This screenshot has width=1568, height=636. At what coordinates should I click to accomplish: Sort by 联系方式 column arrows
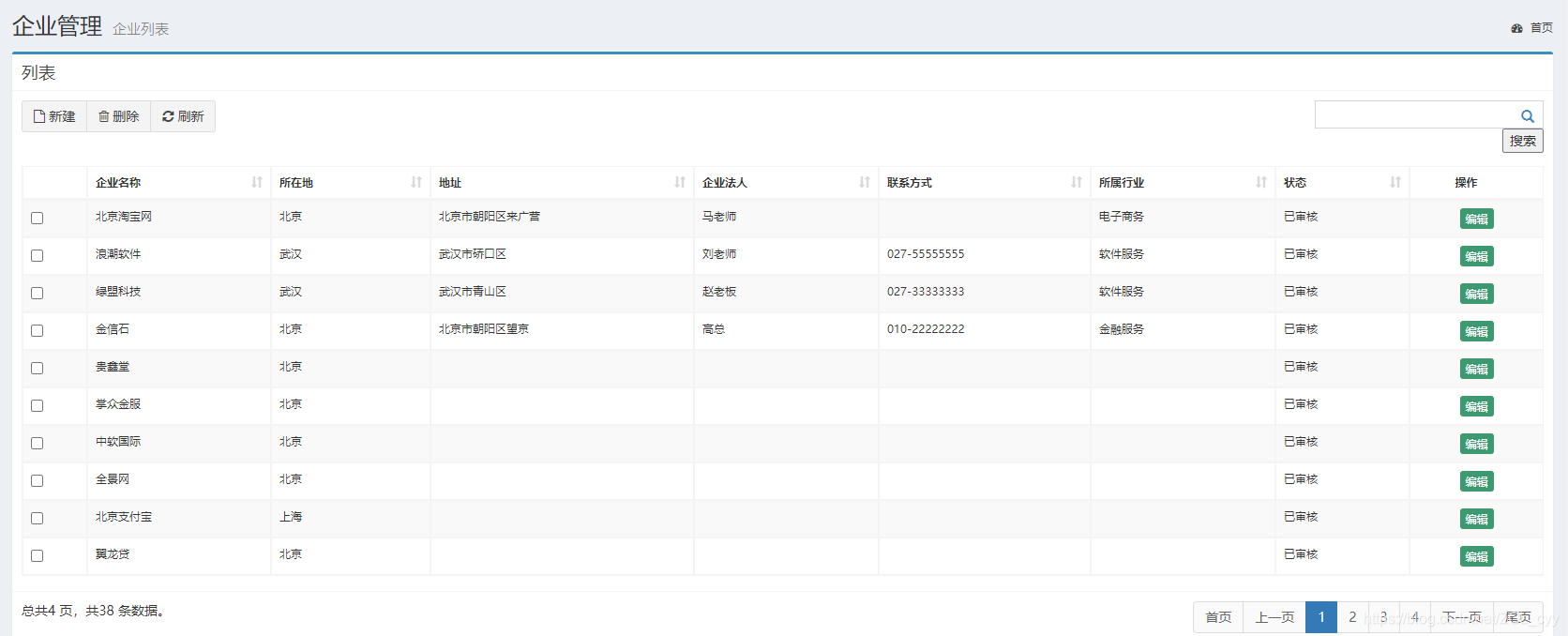point(1077,182)
